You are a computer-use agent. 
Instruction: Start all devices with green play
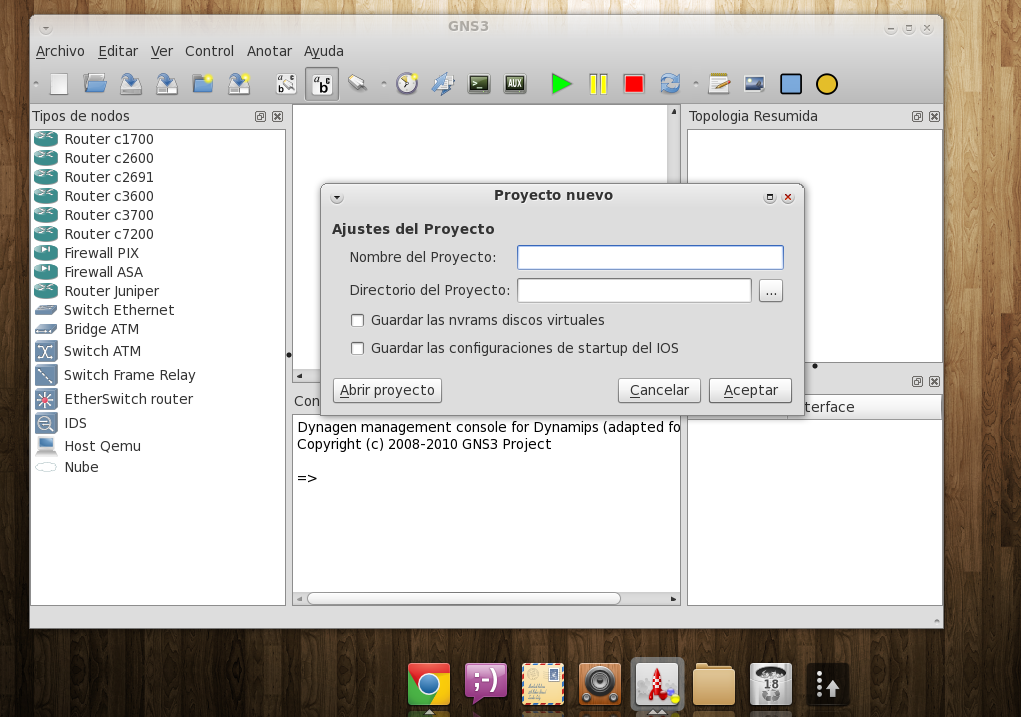561,84
